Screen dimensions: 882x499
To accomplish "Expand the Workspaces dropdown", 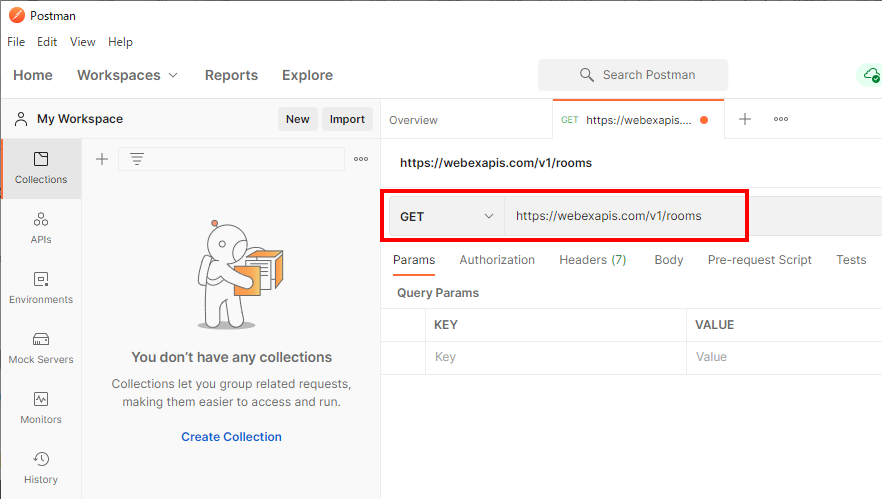I will pyautogui.click(x=128, y=75).
